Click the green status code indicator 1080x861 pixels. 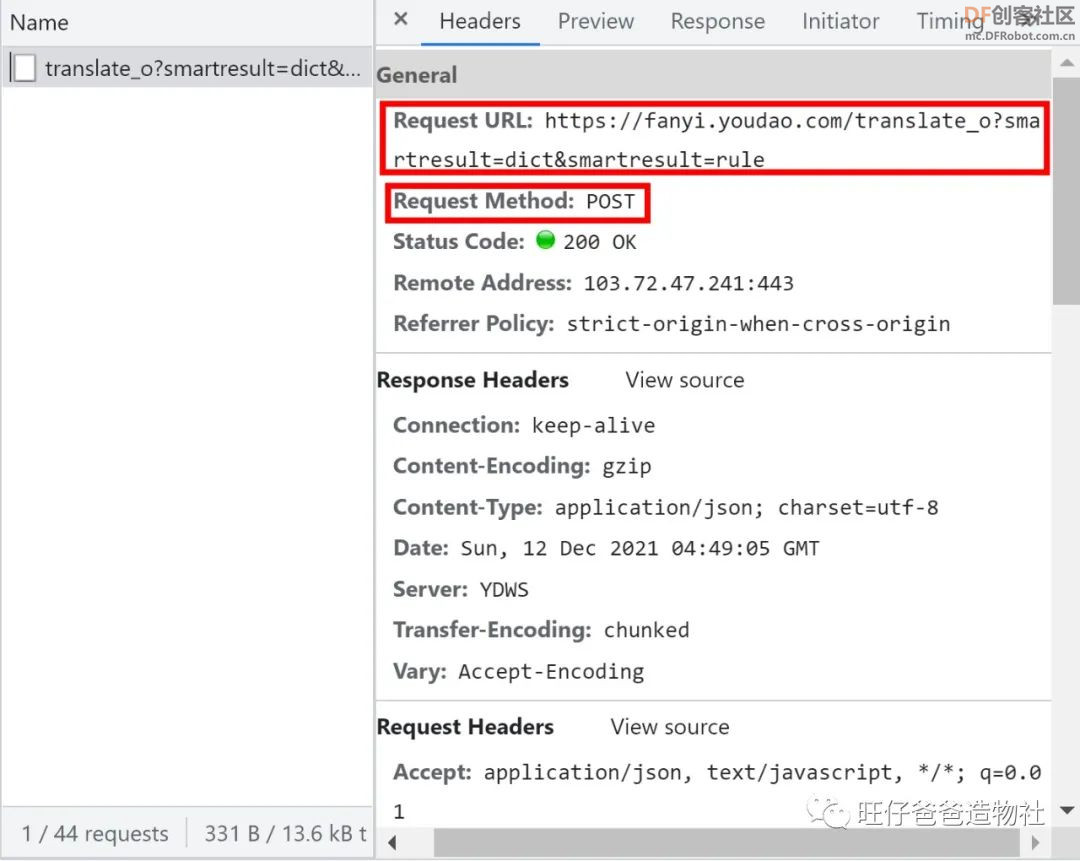pyautogui.click(x=545, y=240)
